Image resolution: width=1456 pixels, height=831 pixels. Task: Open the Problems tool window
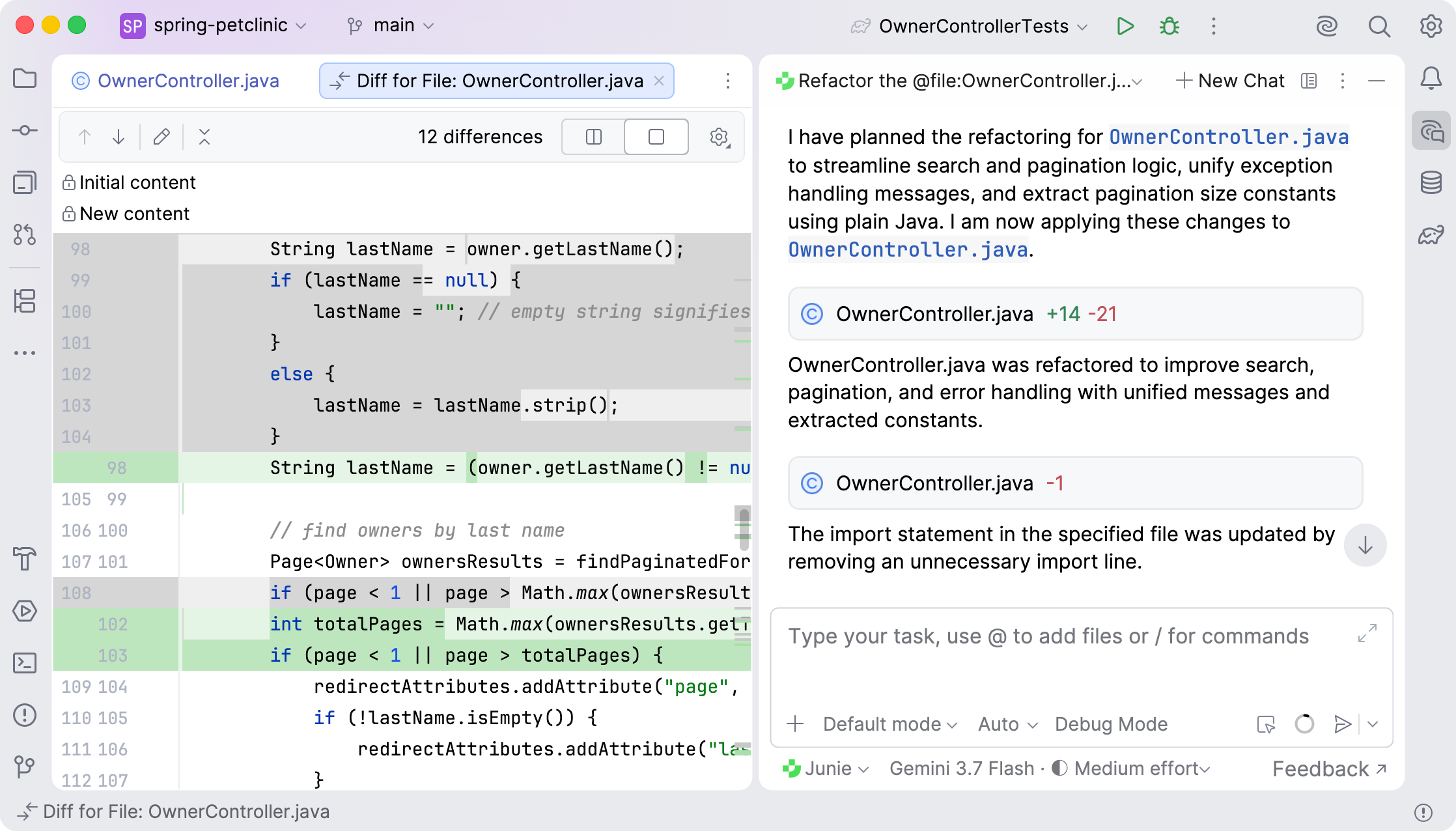pos(25,715)
